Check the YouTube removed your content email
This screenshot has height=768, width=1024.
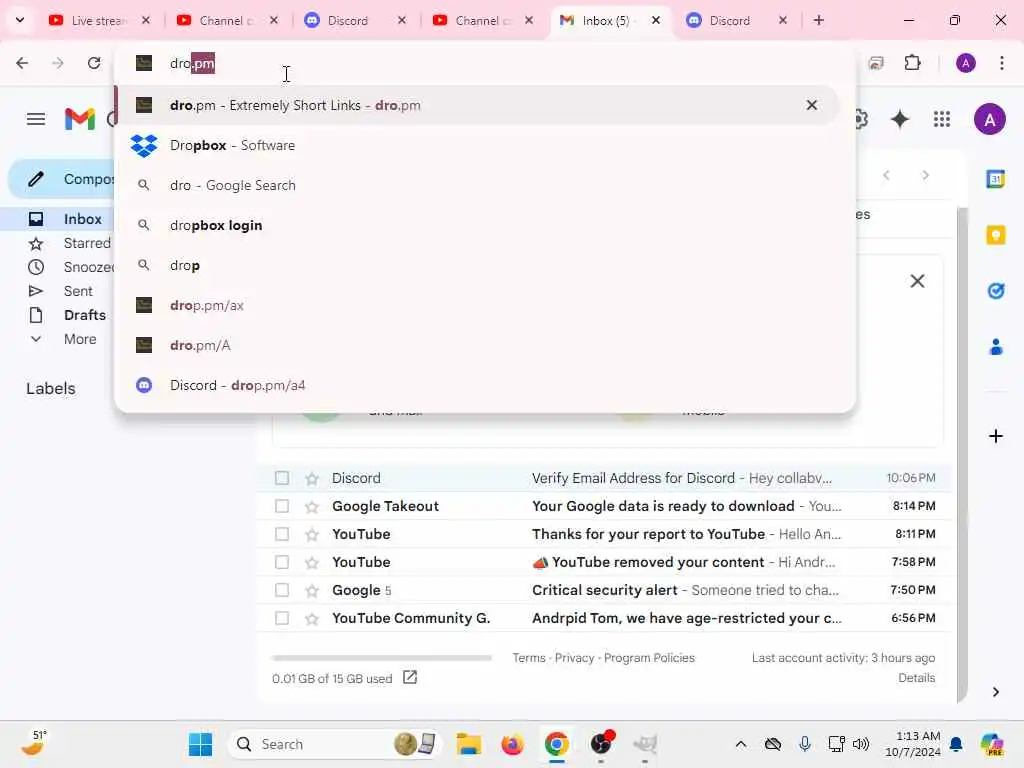[282, 562]
